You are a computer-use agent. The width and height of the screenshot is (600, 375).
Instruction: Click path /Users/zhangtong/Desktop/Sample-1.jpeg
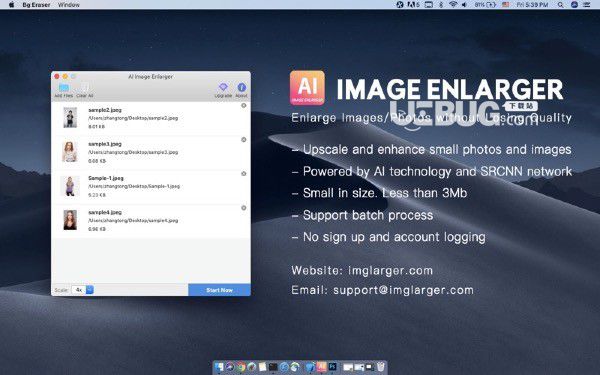pyautogui.click(x=134, y=186)
